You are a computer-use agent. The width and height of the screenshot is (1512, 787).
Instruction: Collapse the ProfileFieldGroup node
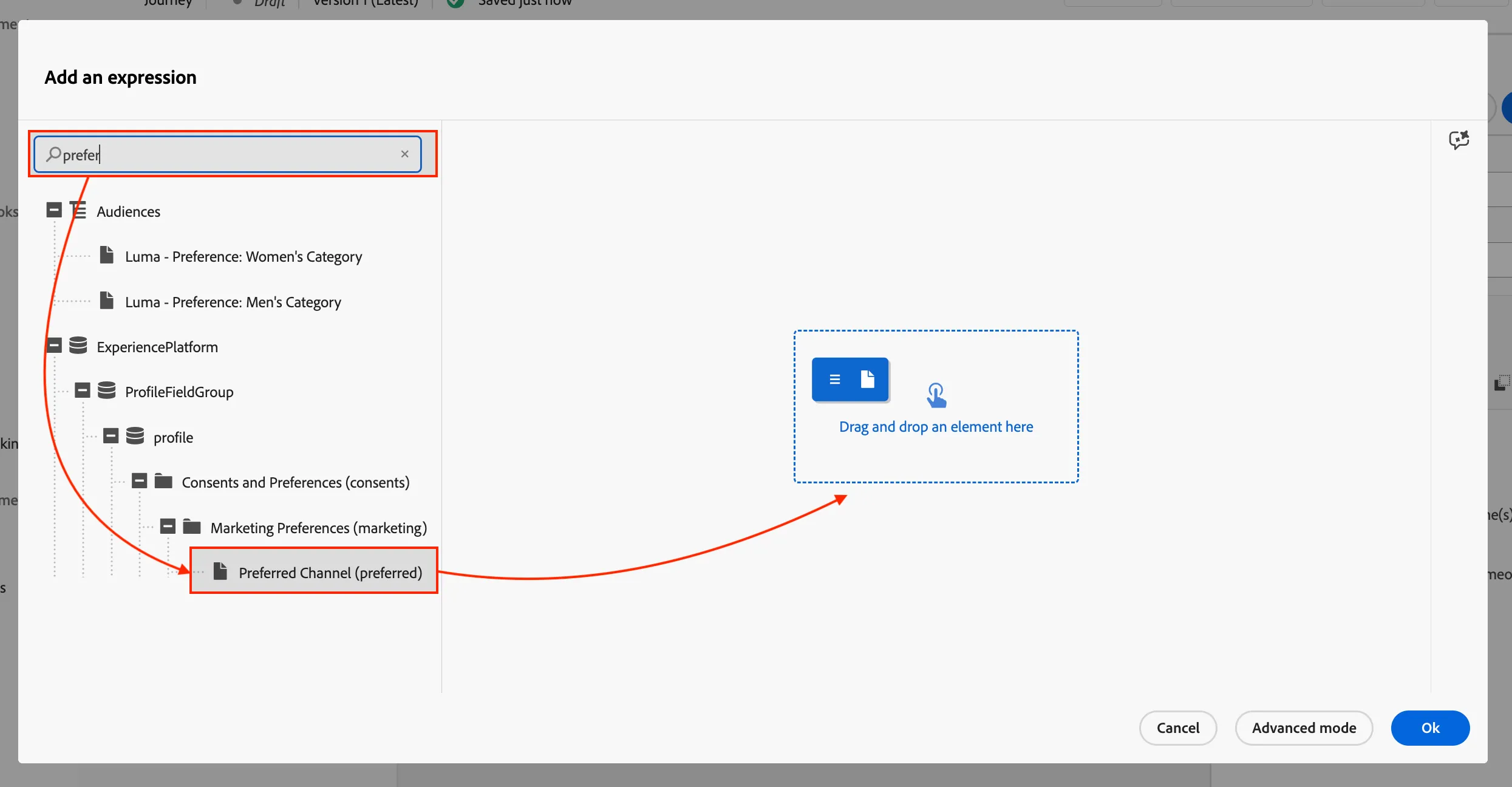pyautogui.click(x=83, y=390)
